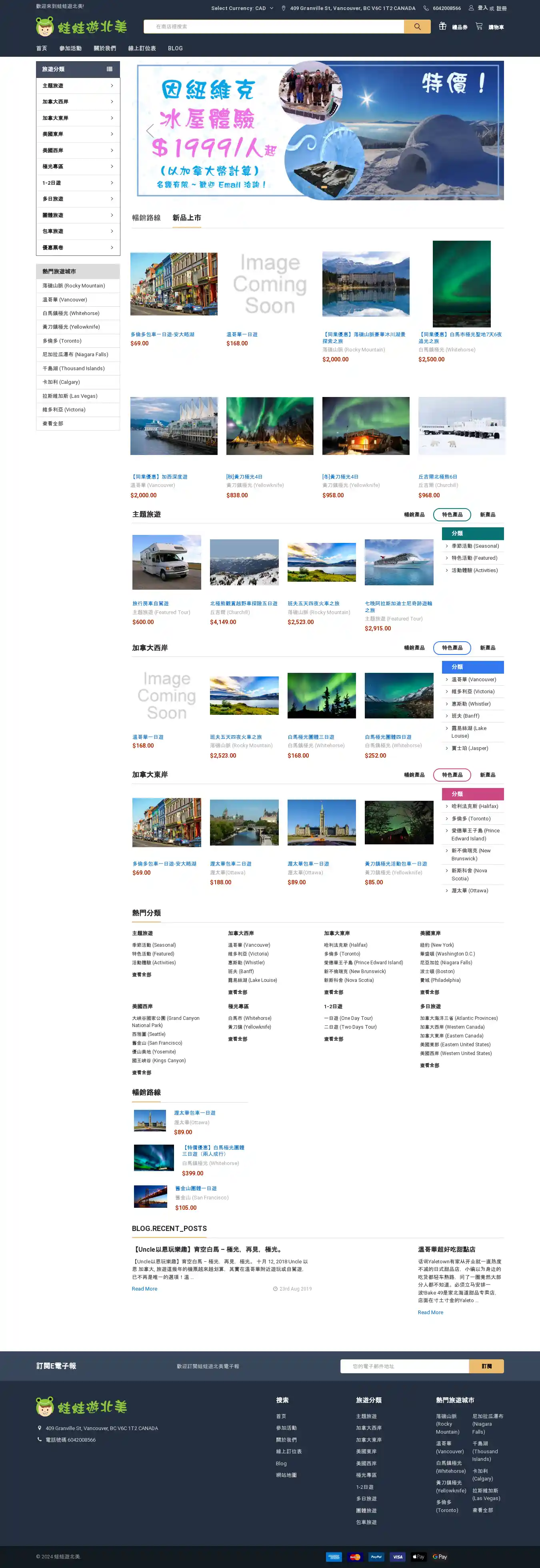This screenshot has height=1568, width=540.
Task: Click the user account icon
Action: pyautogui.click(x=471, y=8)
